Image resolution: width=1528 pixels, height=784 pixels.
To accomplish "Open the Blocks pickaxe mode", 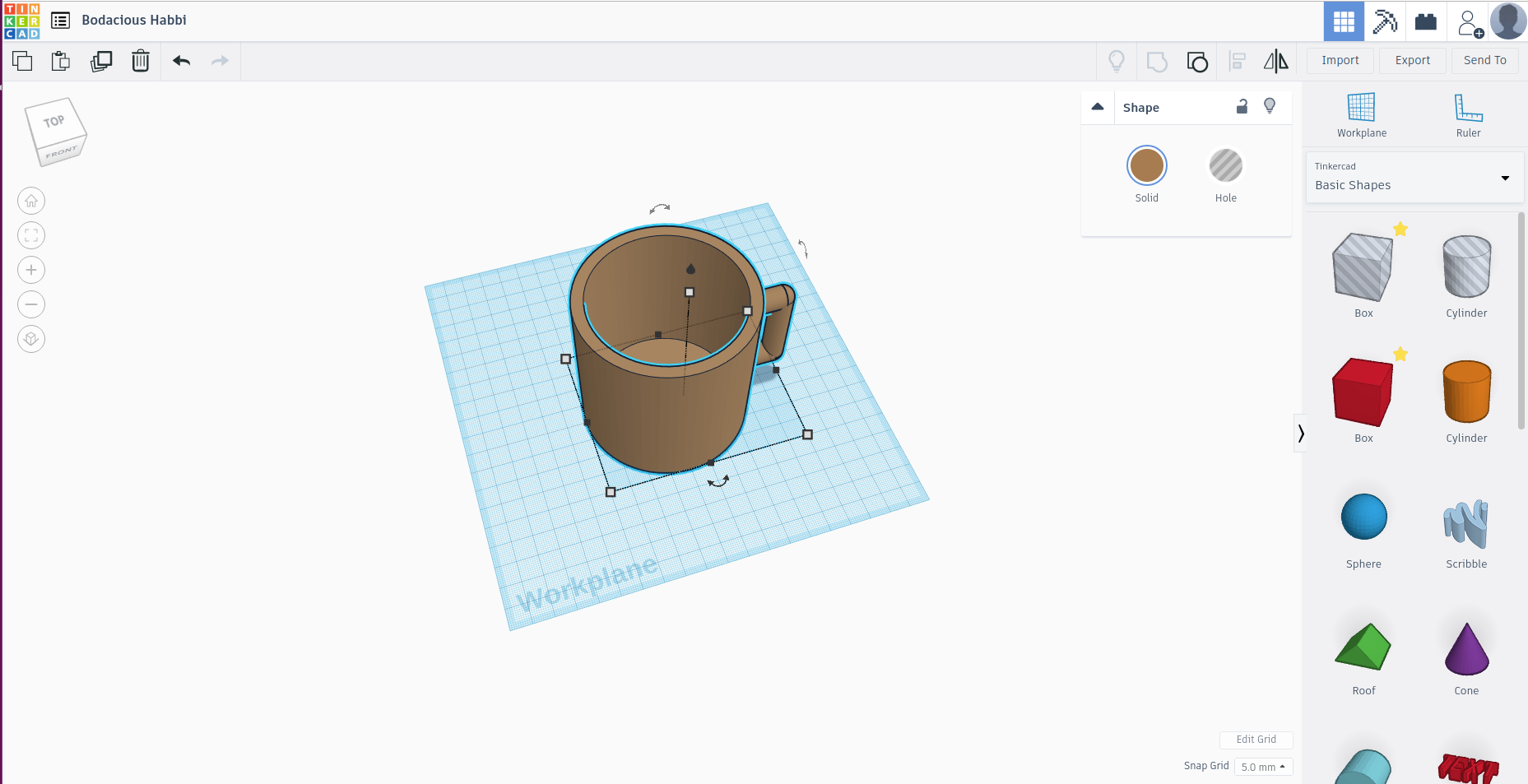I will (x=1385, y=21).
